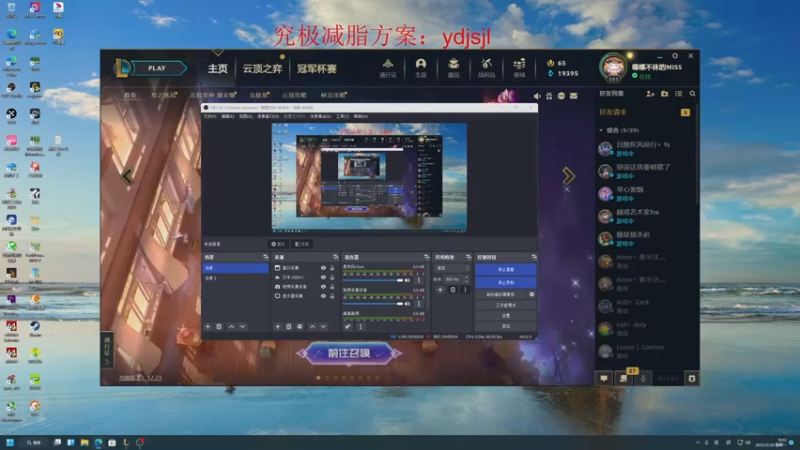Screen dimensions: 800x450
Task: Toggle visibility of 视频采集设备 source
Action: click(x=323, y=286)
